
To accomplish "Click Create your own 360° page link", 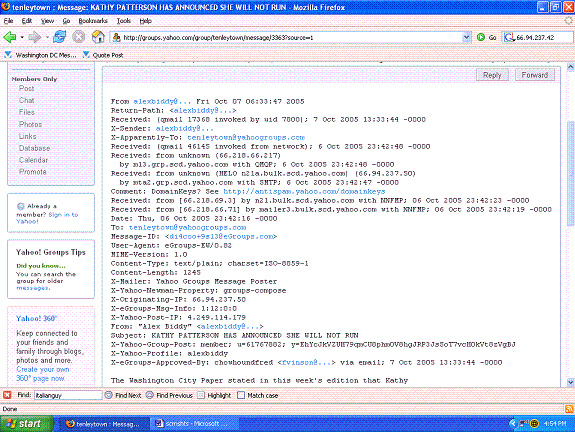I will [43, 374].
